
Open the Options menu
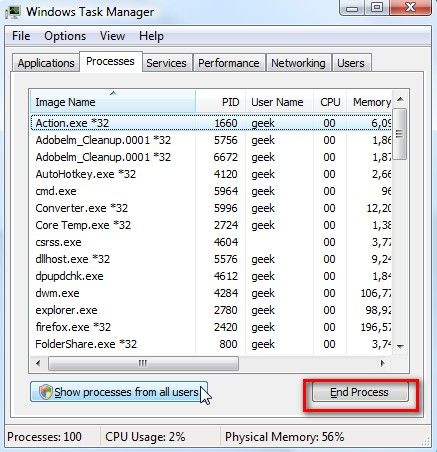pos(65,36)
